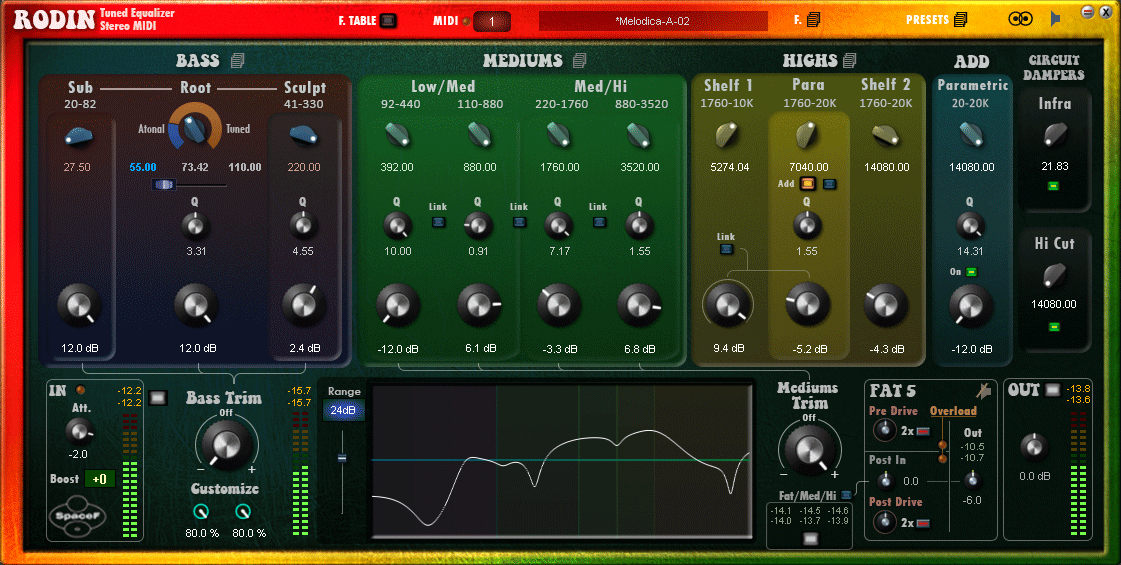Image resolution: width=1121 pixels, height=565 pixels.
Task: Open the BASS section pages icon
Action: 237,60
